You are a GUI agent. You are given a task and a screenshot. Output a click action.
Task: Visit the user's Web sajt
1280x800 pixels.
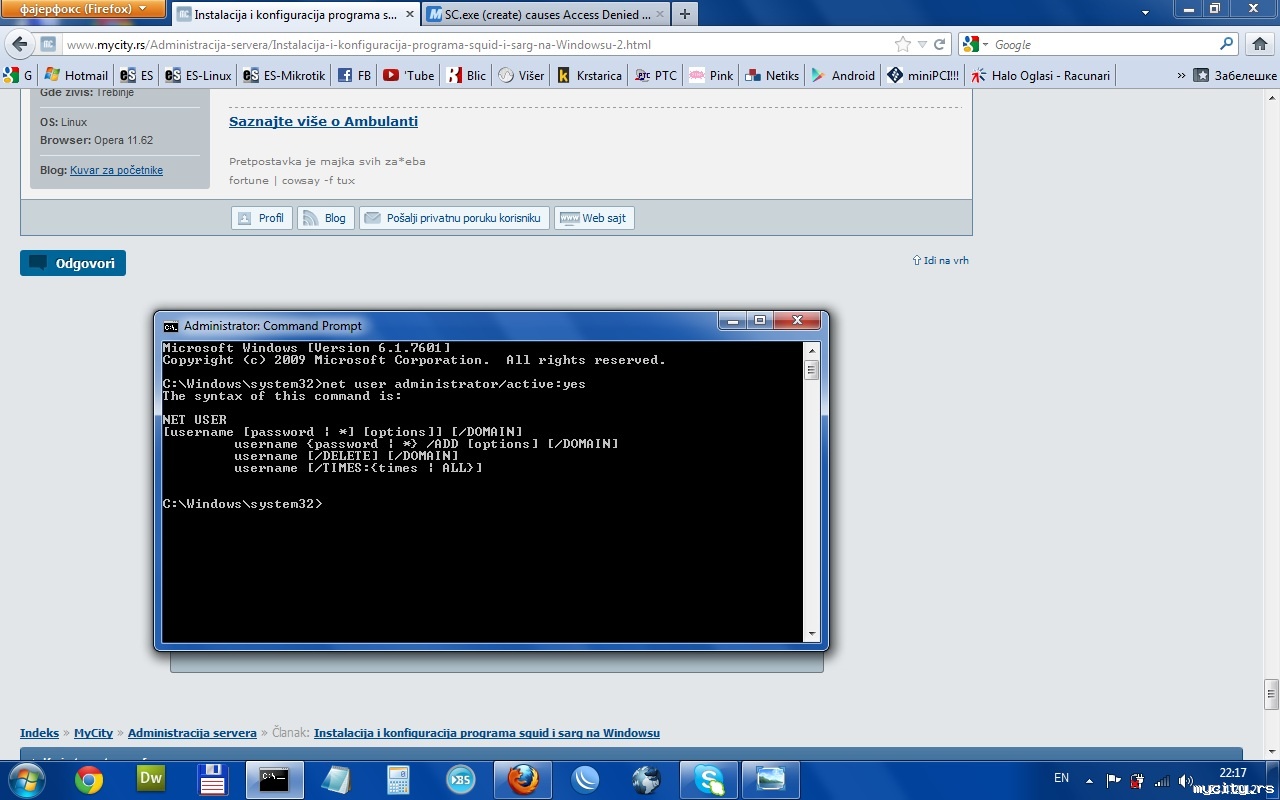(595, 218)
